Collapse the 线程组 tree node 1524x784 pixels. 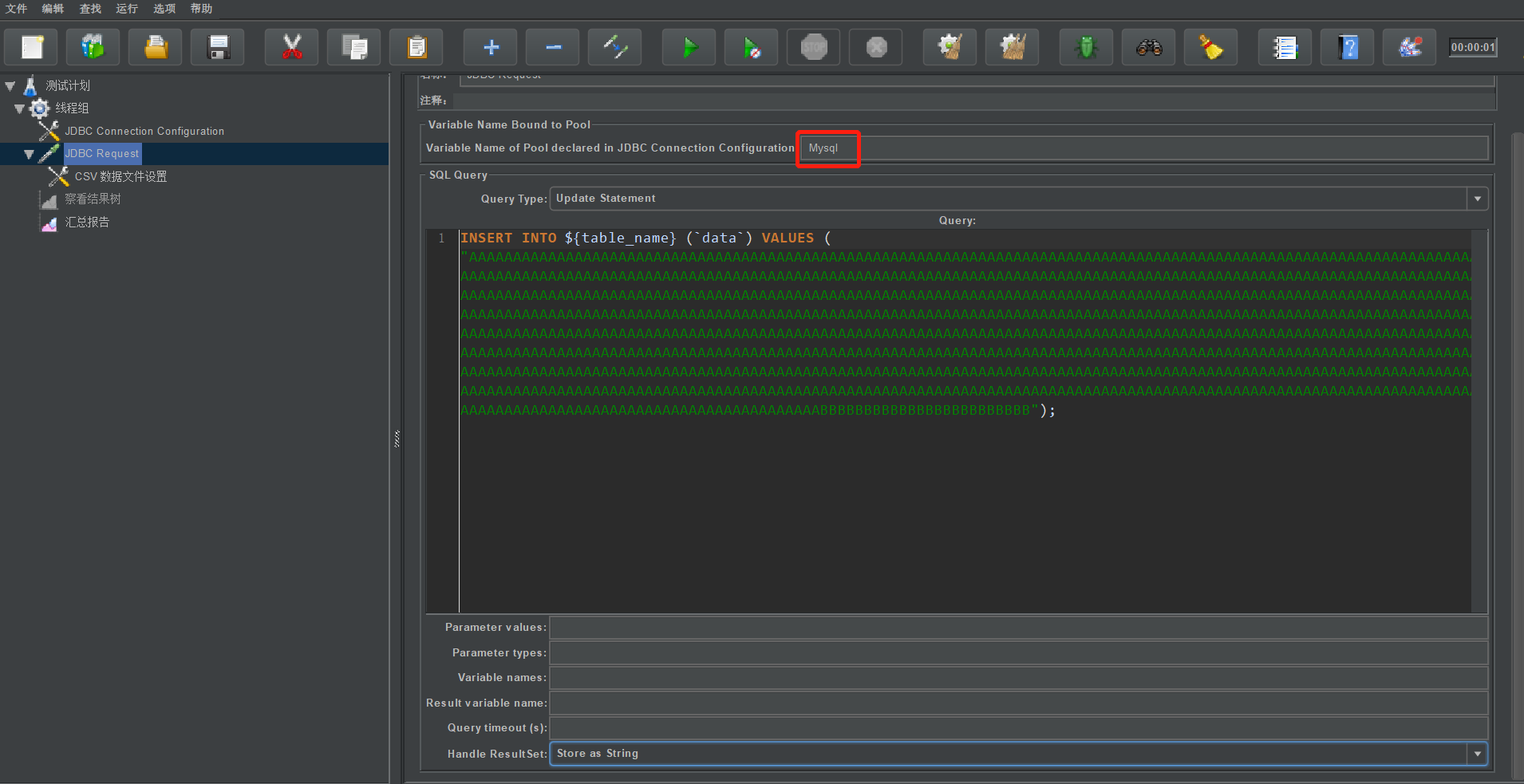[19, 108]
